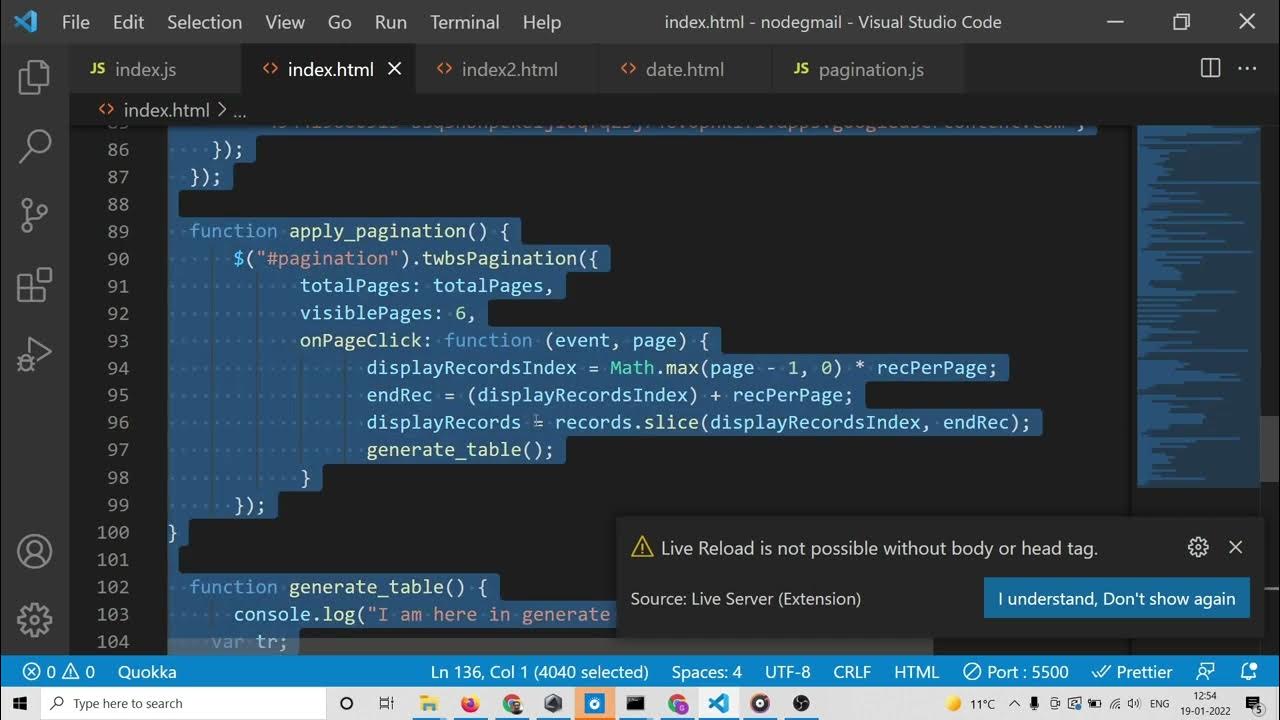Viewport: 1280px width, 720px height.
Task: Open Run and Debug view
Action: pyautogui.click(x=34, y=354)
